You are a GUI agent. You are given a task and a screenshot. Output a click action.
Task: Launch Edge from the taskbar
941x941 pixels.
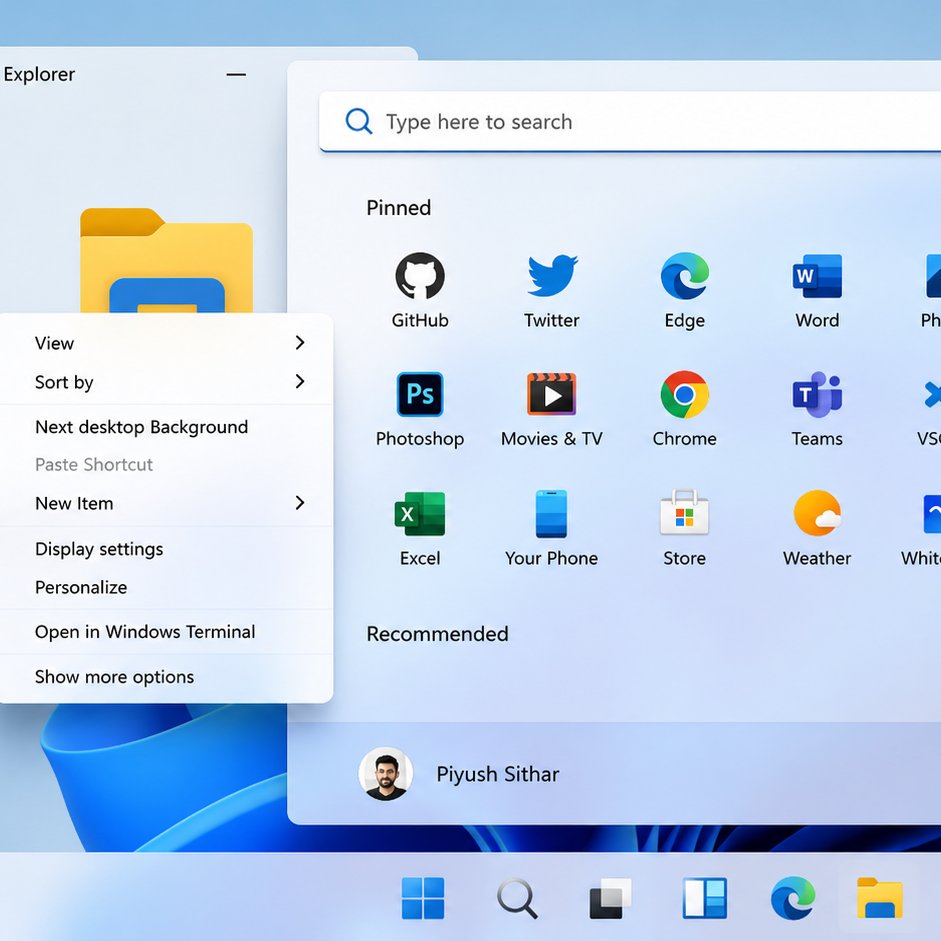[x=793, y=898]
